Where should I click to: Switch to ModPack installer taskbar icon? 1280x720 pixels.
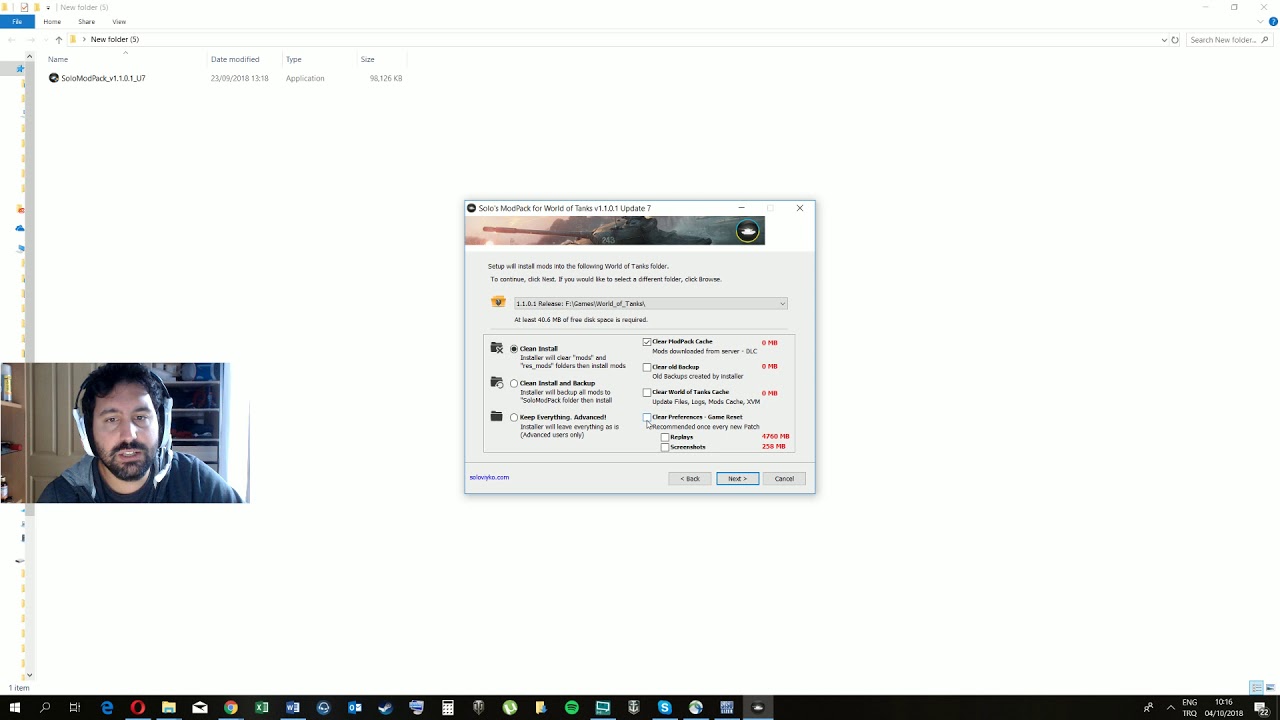(758, 708)
